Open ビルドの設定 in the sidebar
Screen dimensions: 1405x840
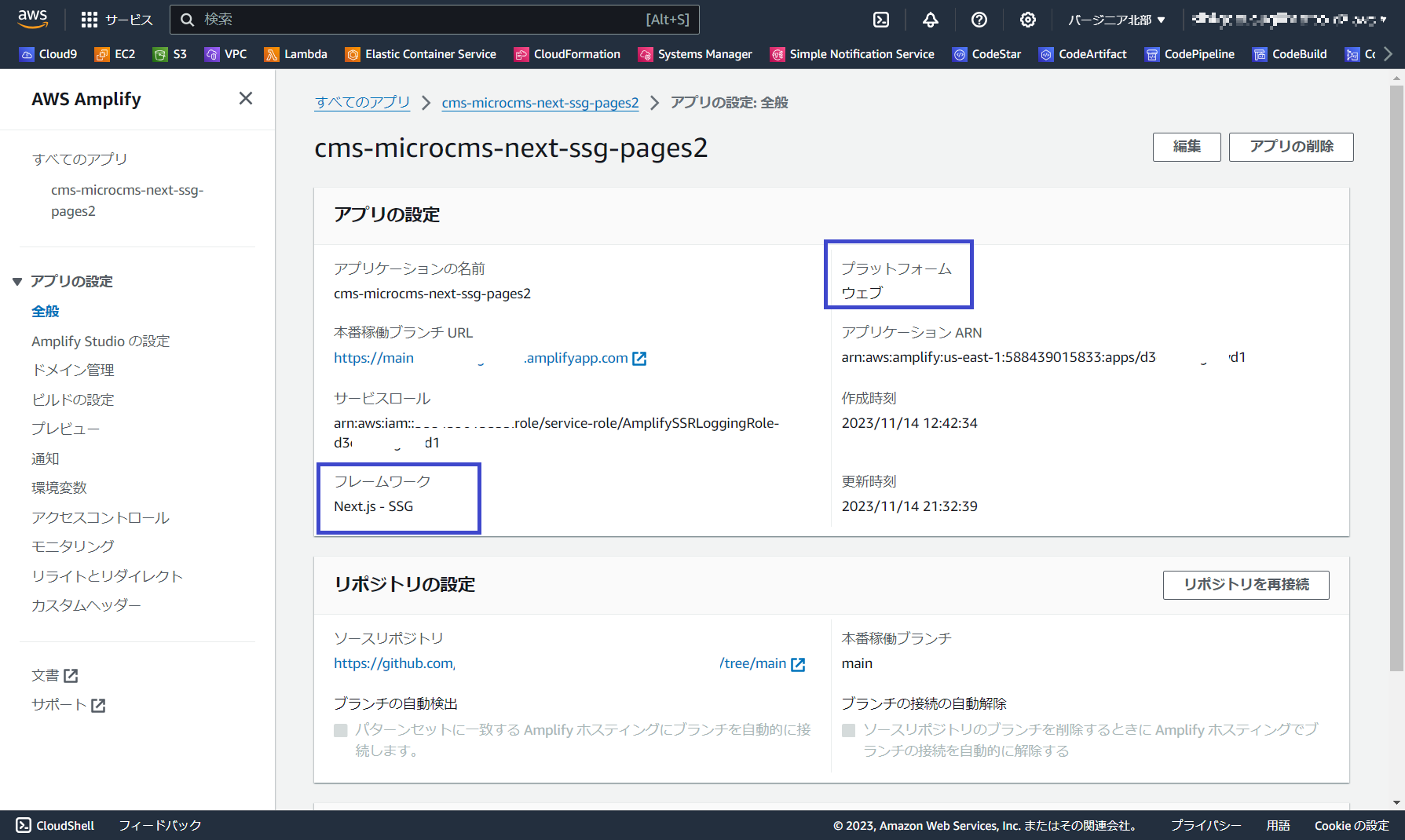coord(73,400)
